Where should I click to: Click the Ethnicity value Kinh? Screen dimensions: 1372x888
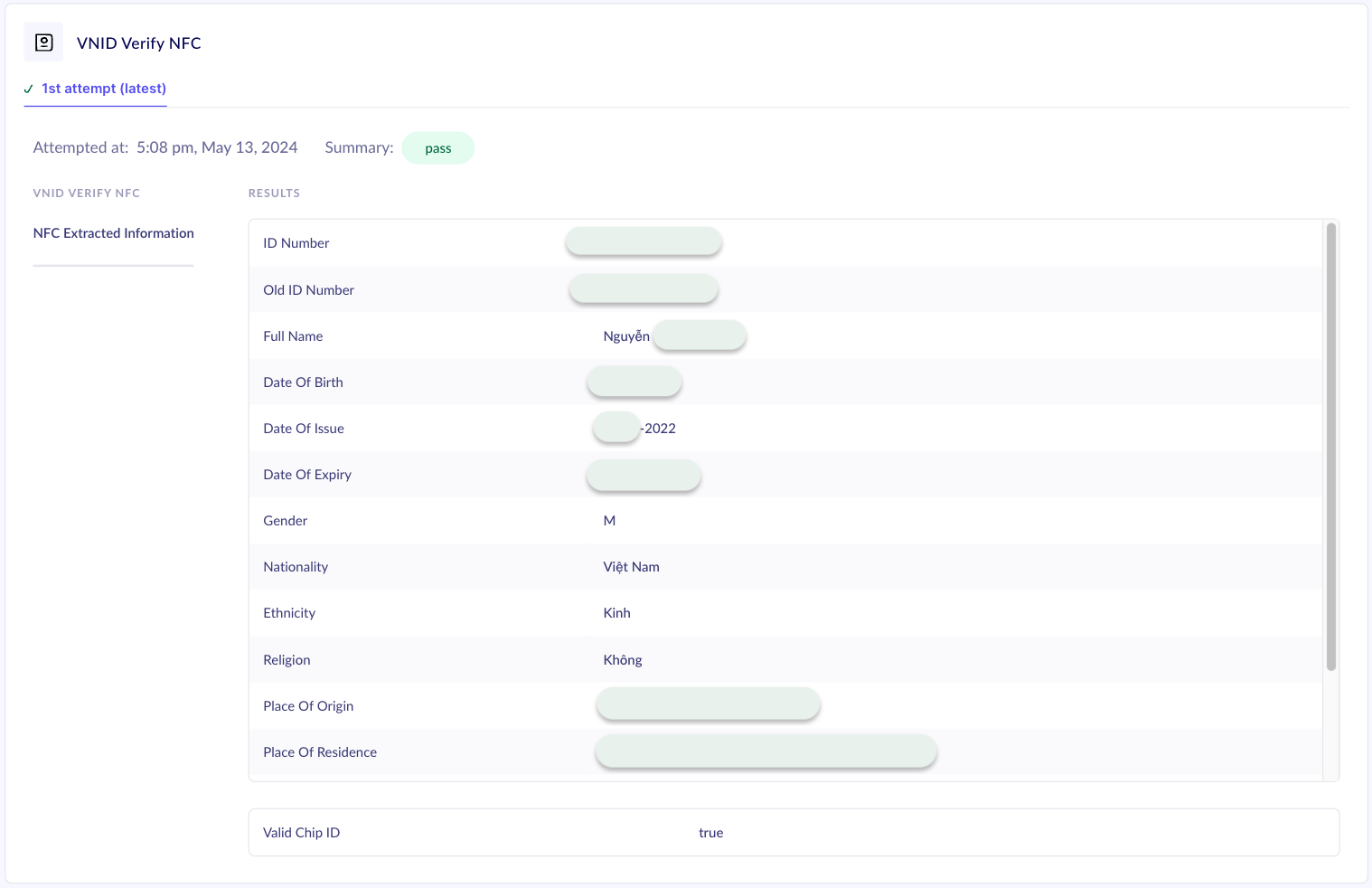(616, 613)
